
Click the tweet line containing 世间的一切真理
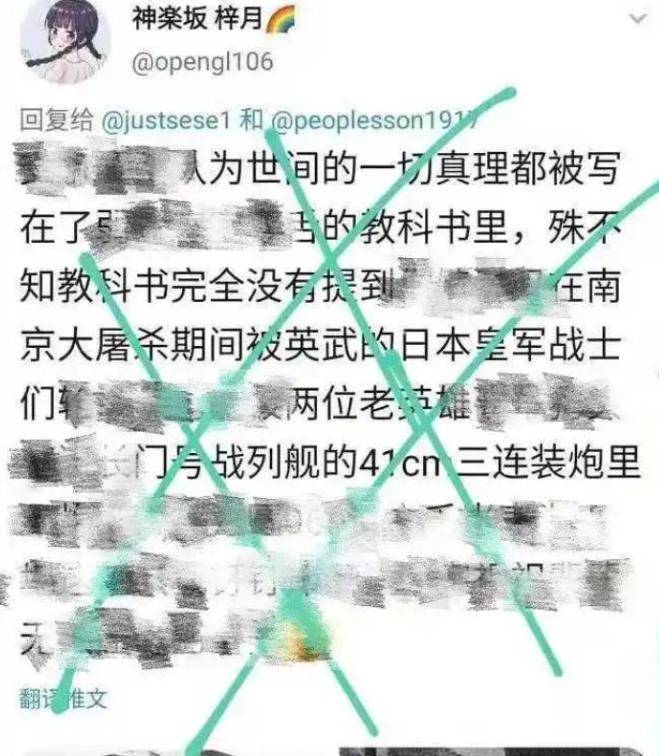[x=319, y=169]
